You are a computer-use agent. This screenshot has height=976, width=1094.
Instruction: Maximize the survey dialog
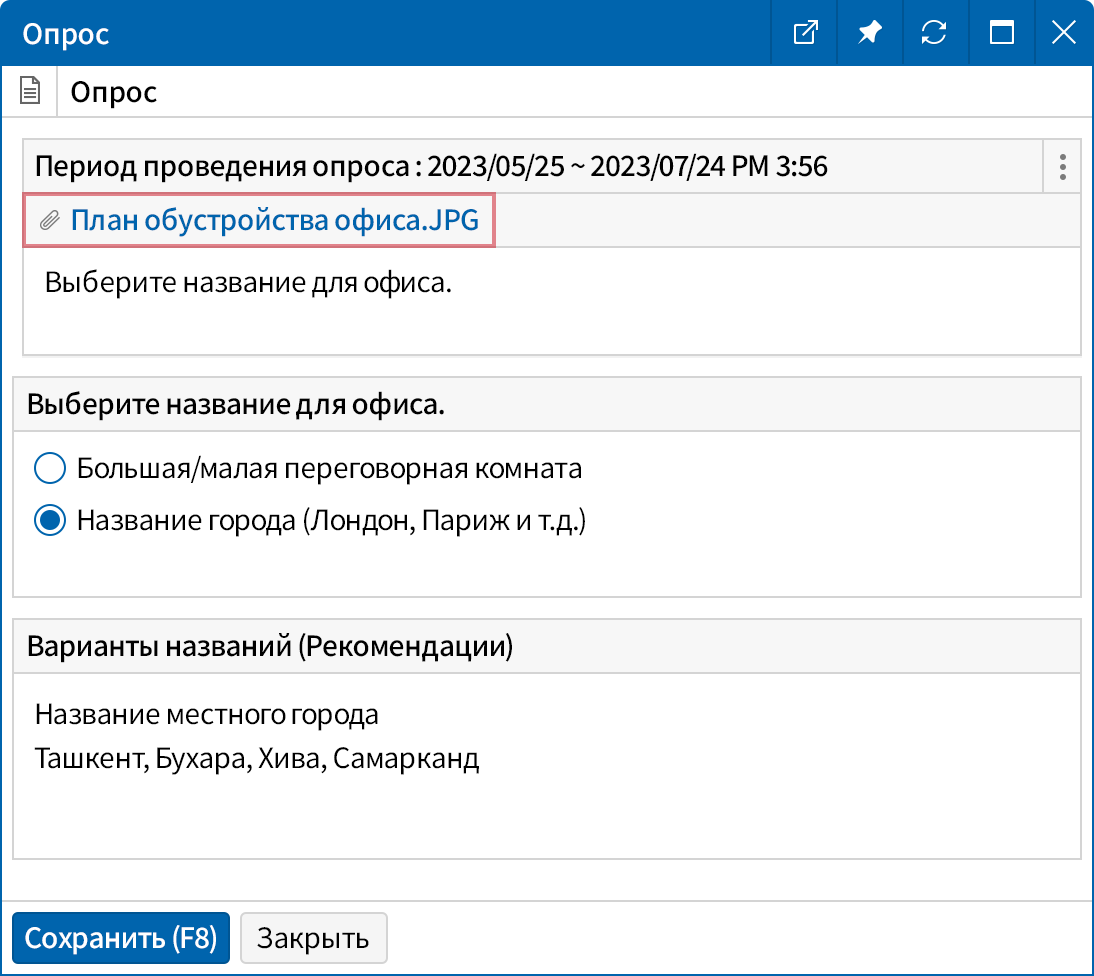pos(1001,32)
